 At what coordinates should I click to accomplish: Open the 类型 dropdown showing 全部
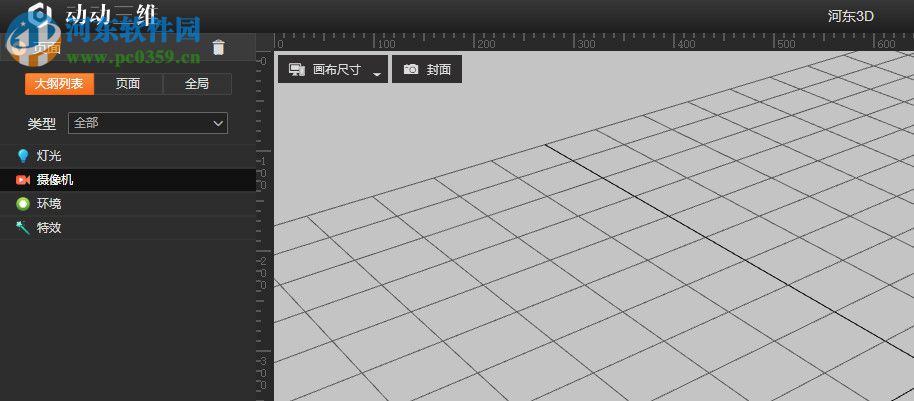click(x=147, y=123)
